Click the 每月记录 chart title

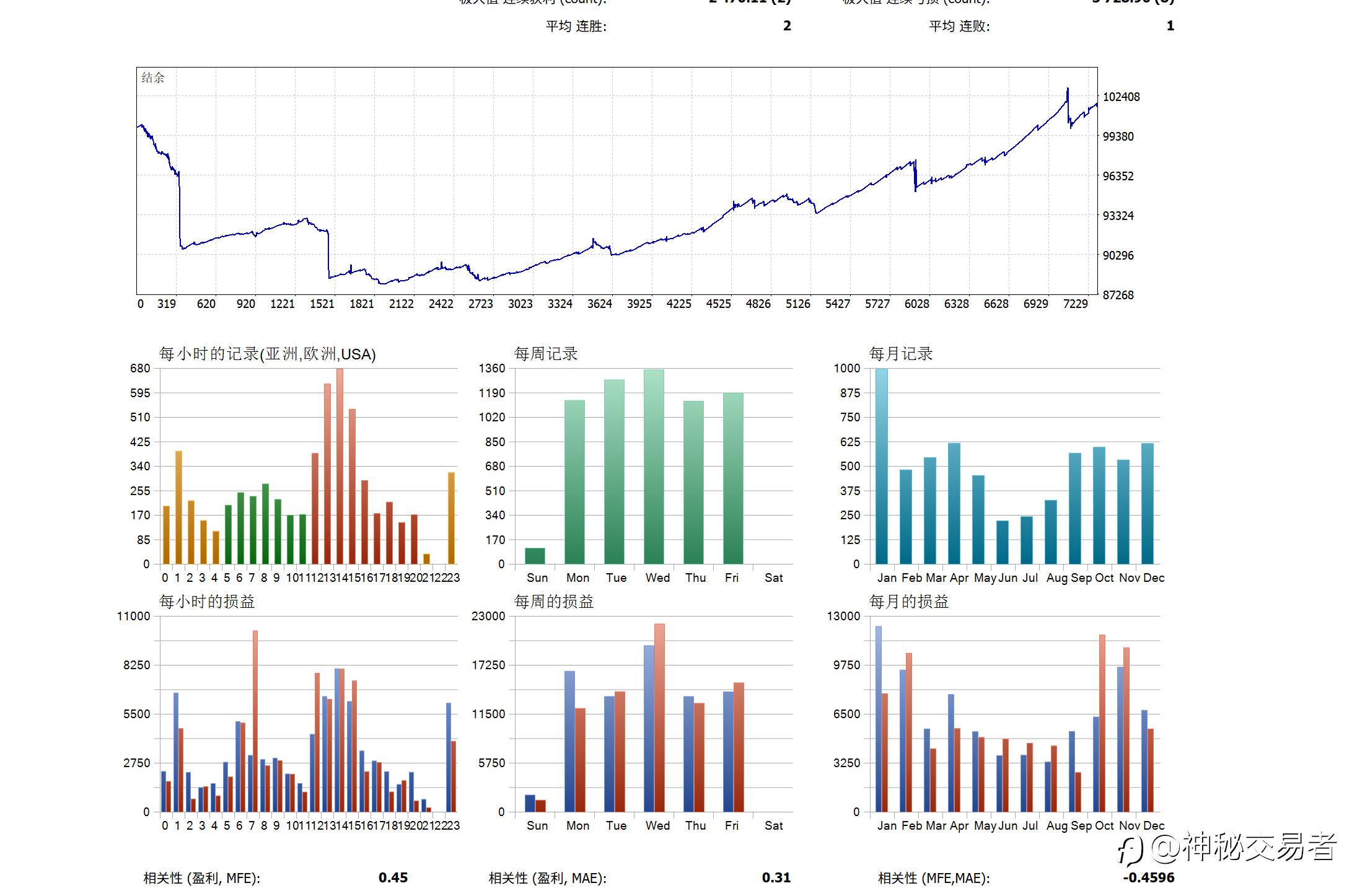[x=900, y=354]
